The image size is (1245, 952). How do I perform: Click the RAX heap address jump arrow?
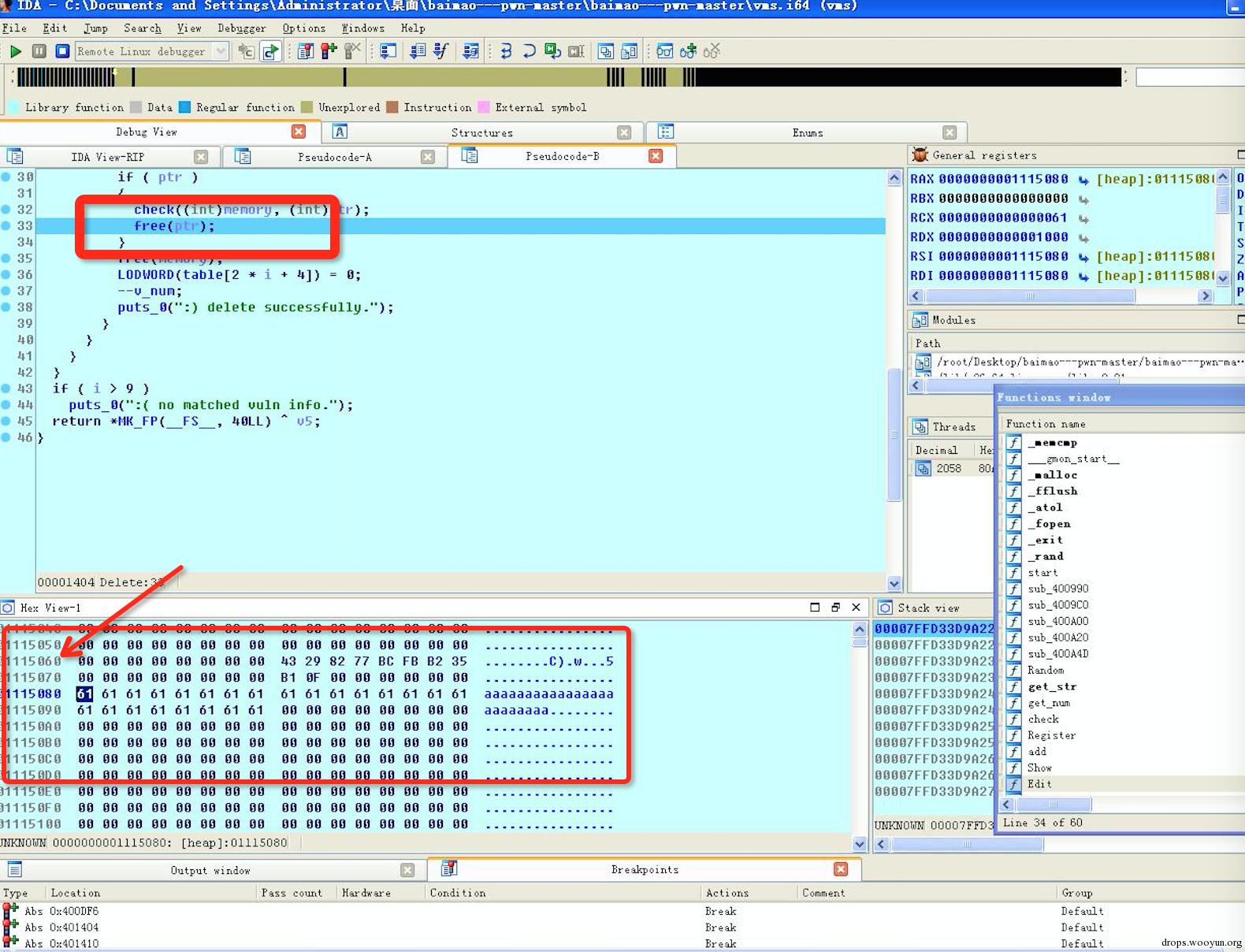point(1083,180)
